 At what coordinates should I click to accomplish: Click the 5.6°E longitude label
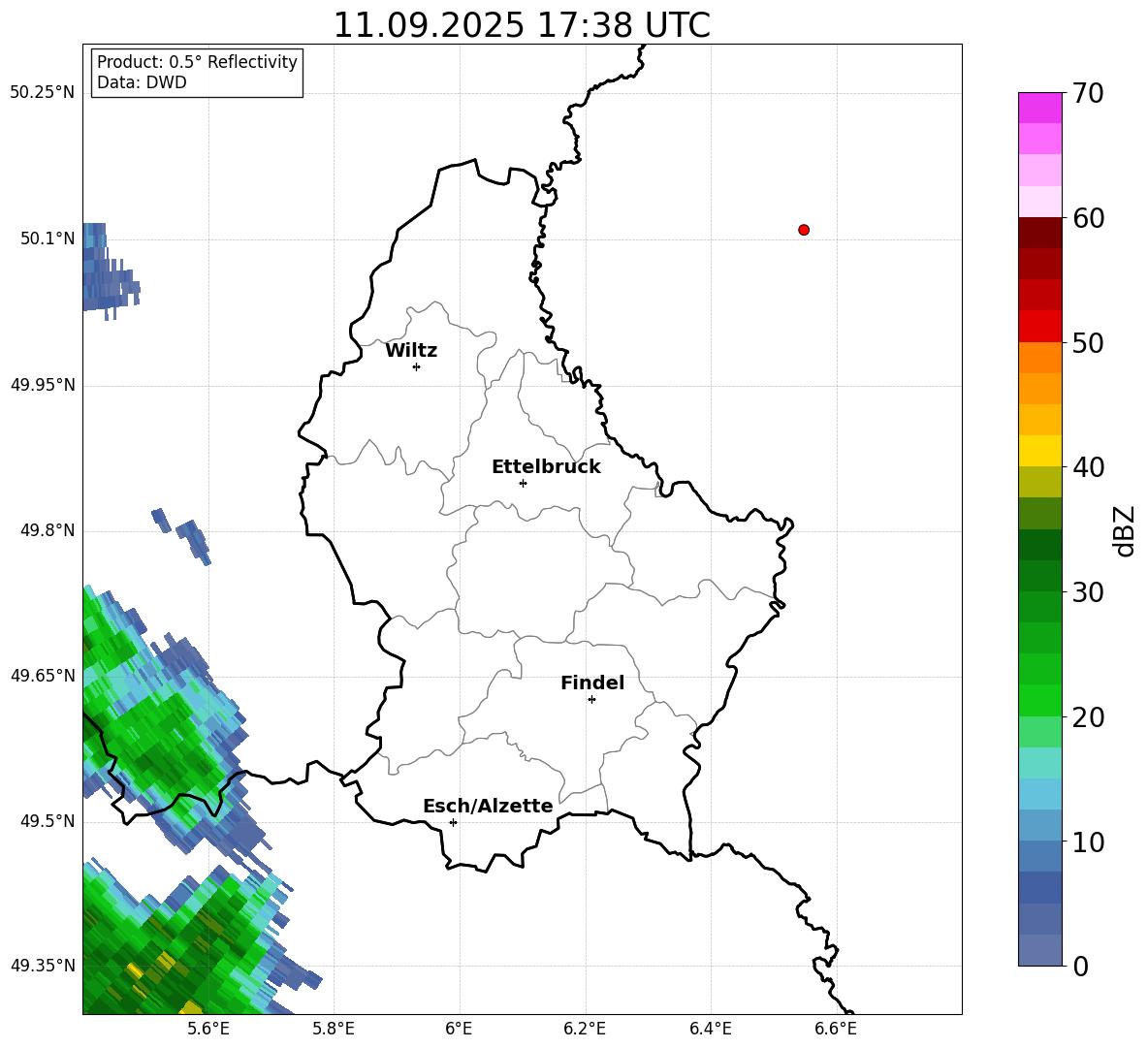coord(208,1029)
